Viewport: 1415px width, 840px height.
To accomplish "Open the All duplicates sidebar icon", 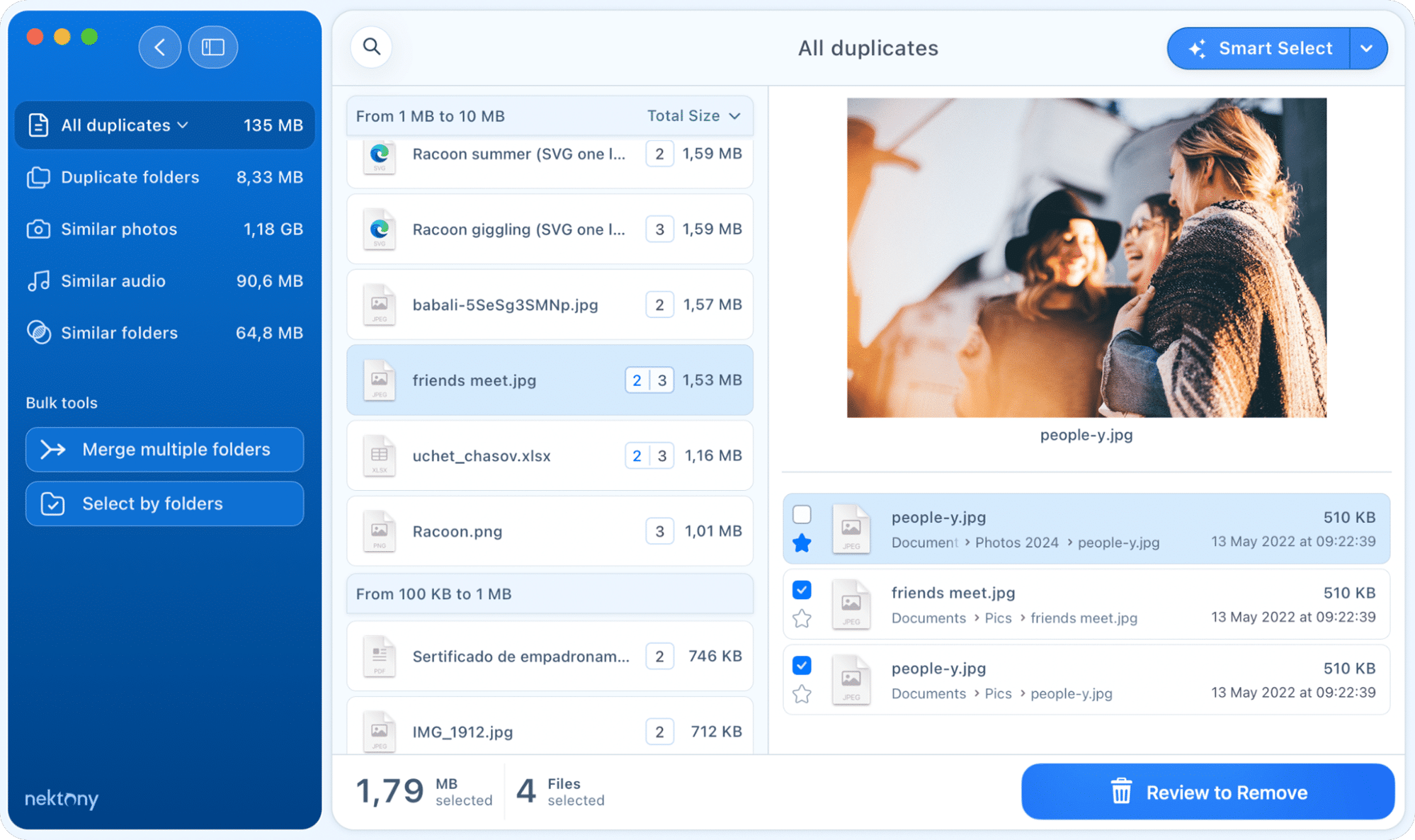I will pyautogui.click(x=39, y=125).
